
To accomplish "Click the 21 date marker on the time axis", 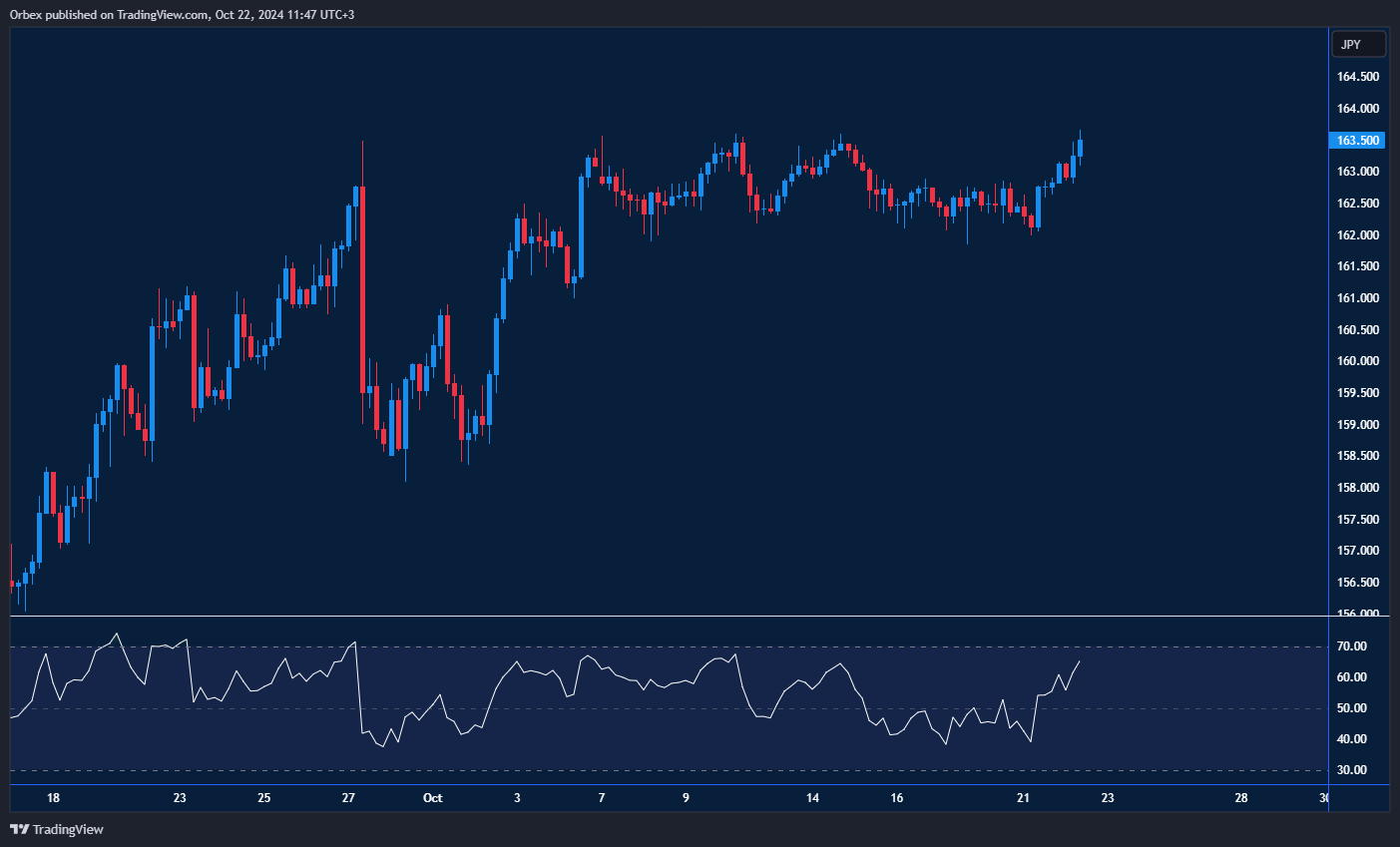I will tap(1023, 798).
